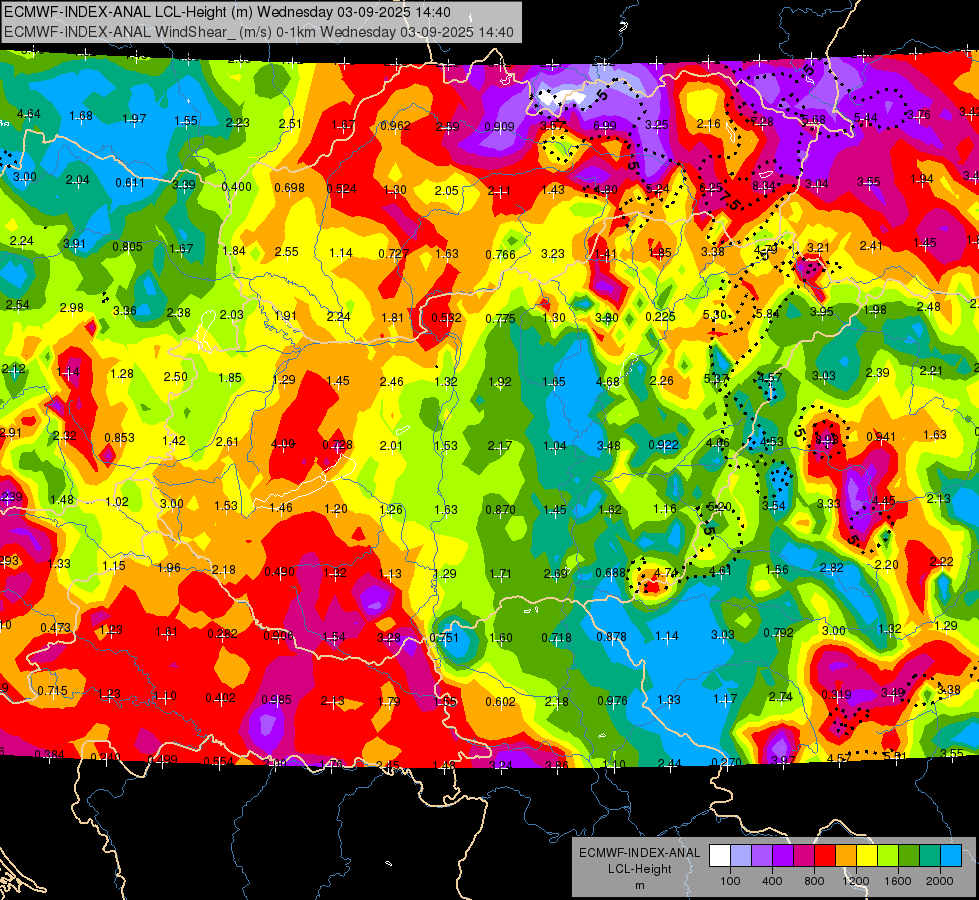Screen dimensions: 979x900
Task: Click the grid value 0.792
Action: coord(779,633)
